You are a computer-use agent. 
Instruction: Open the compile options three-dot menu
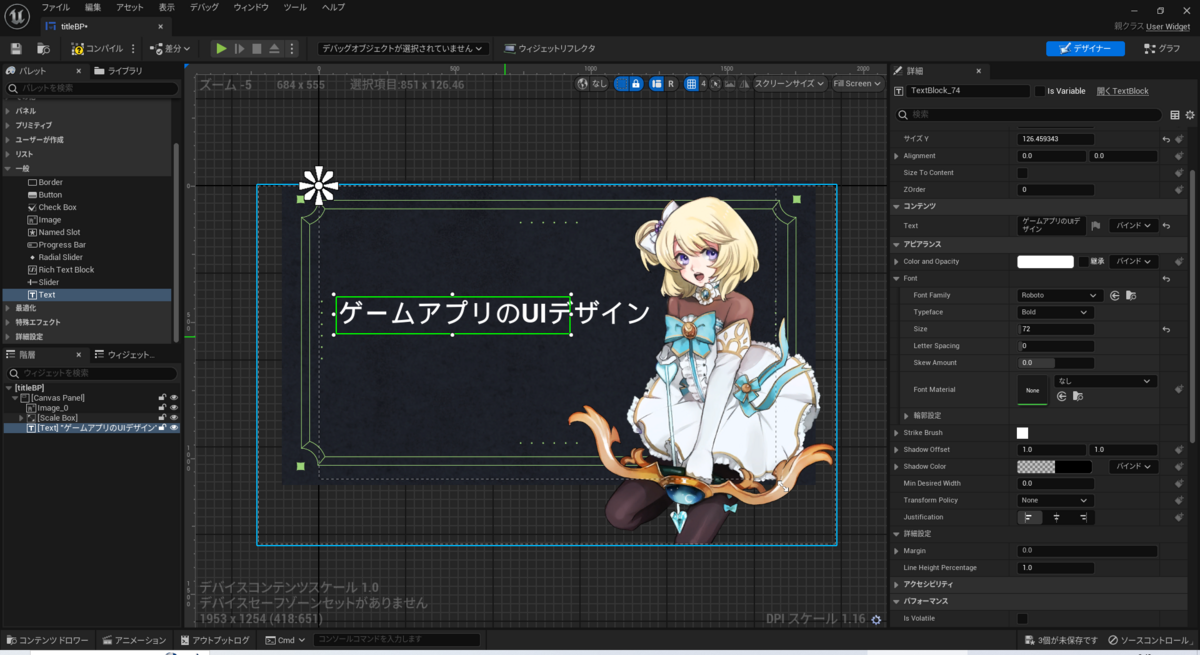133,48
